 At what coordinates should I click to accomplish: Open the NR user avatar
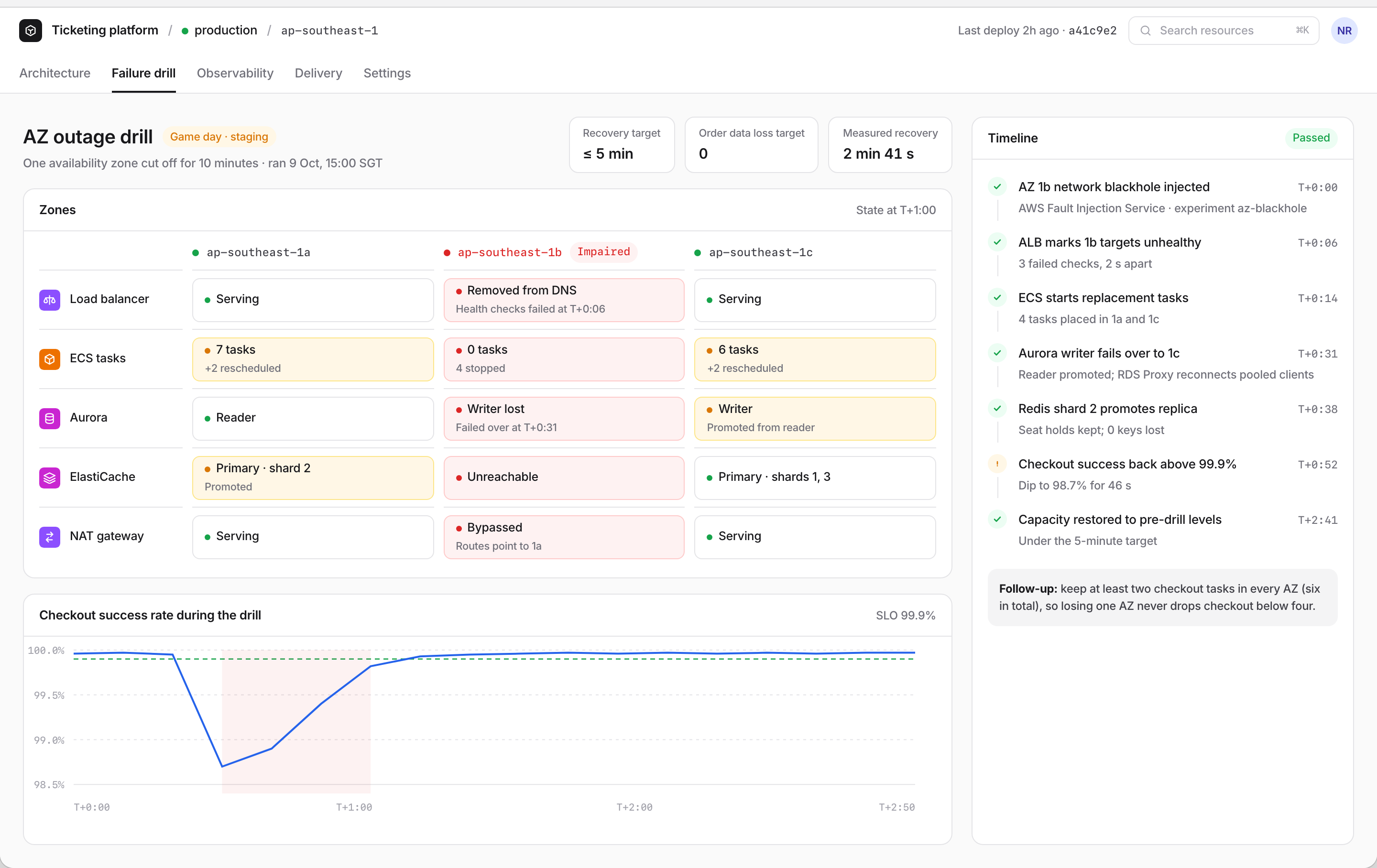(1344, 30)
